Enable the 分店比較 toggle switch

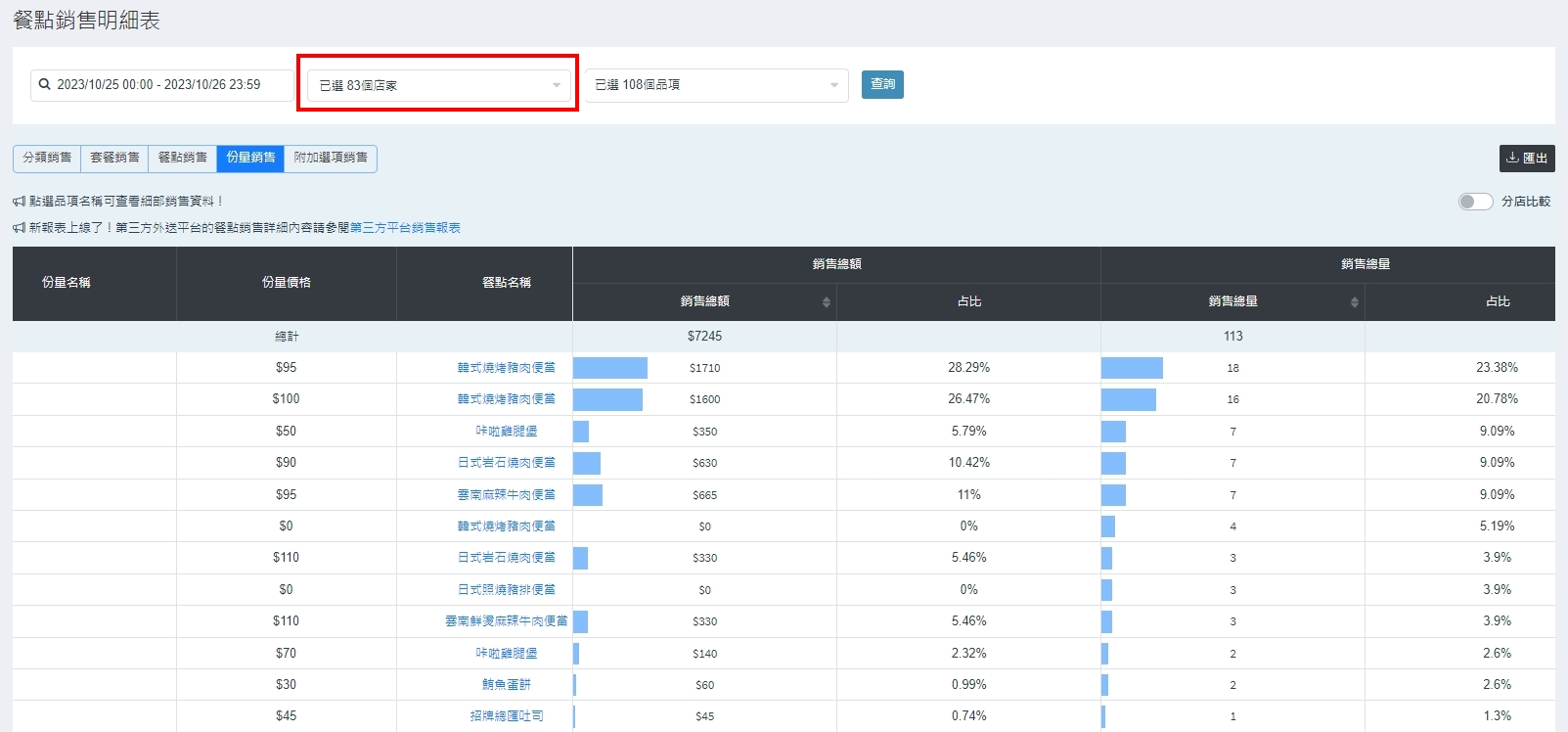[1474, 202]
